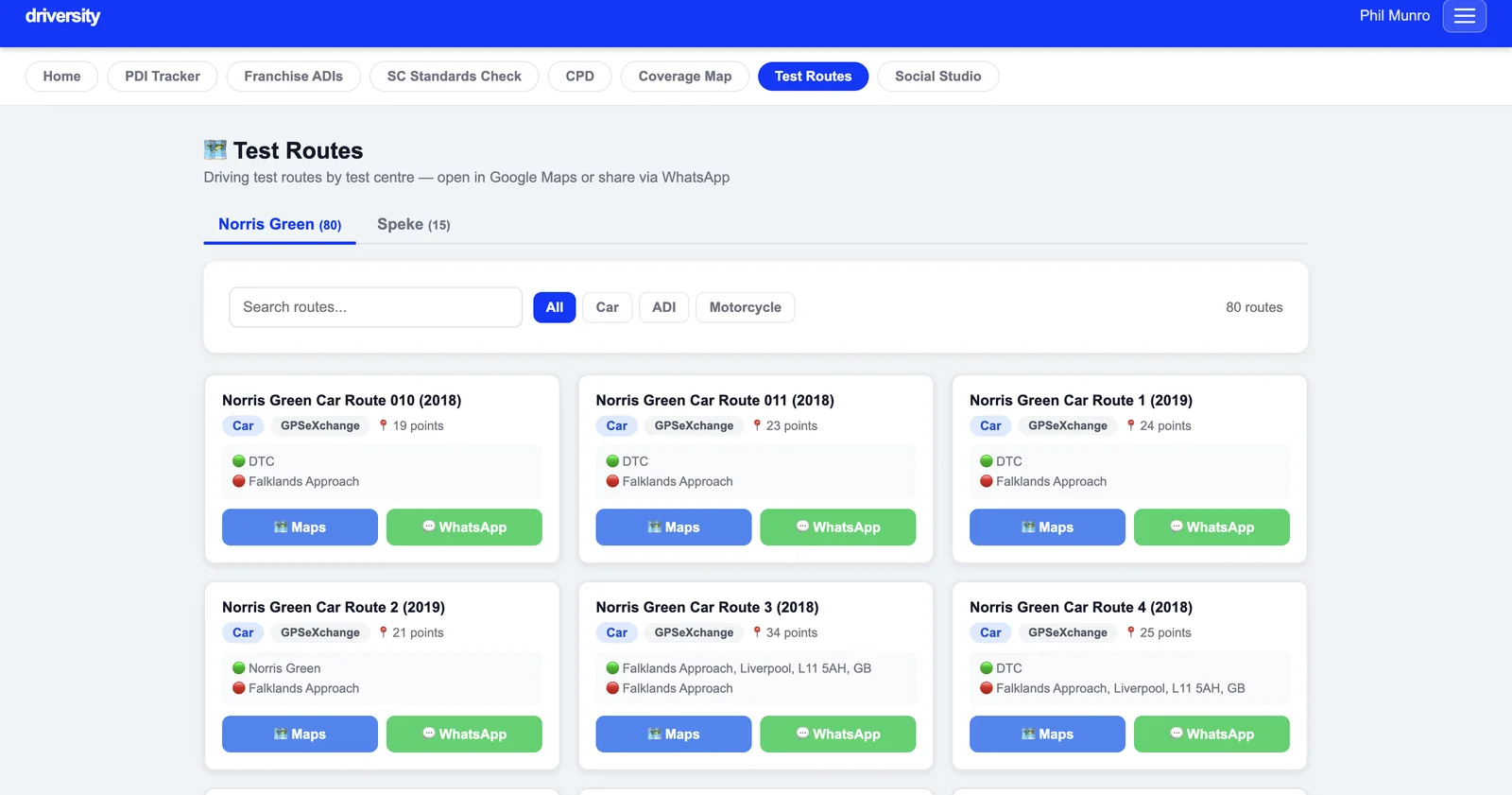The image size is (1512, 795).
Task: Open Social Studio tab
Action: tap(938, 77)
